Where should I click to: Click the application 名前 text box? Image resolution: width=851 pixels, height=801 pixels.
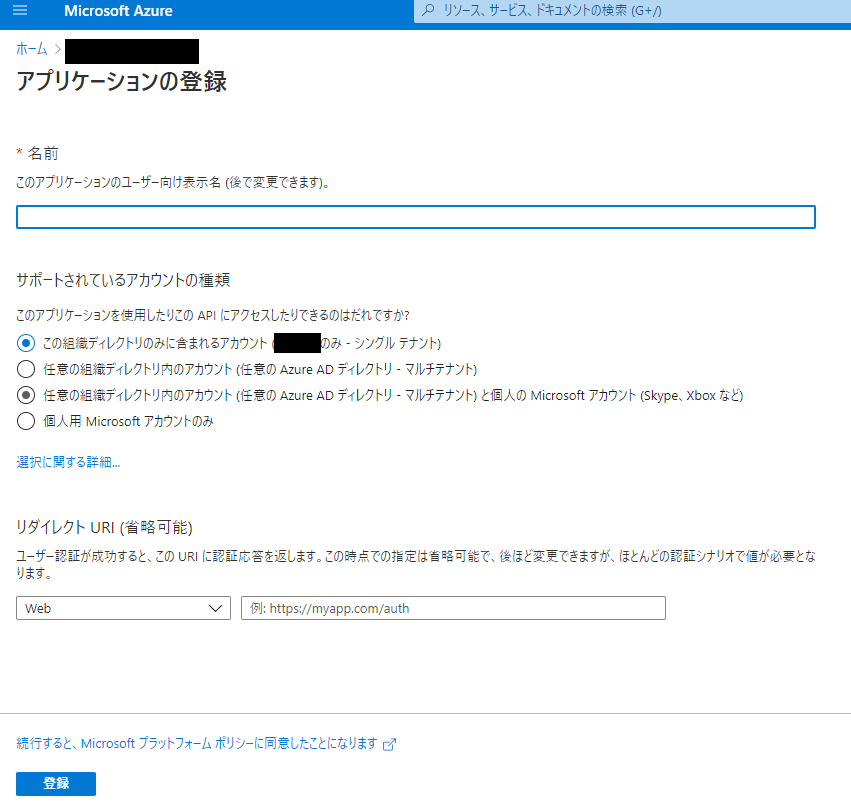415,216
